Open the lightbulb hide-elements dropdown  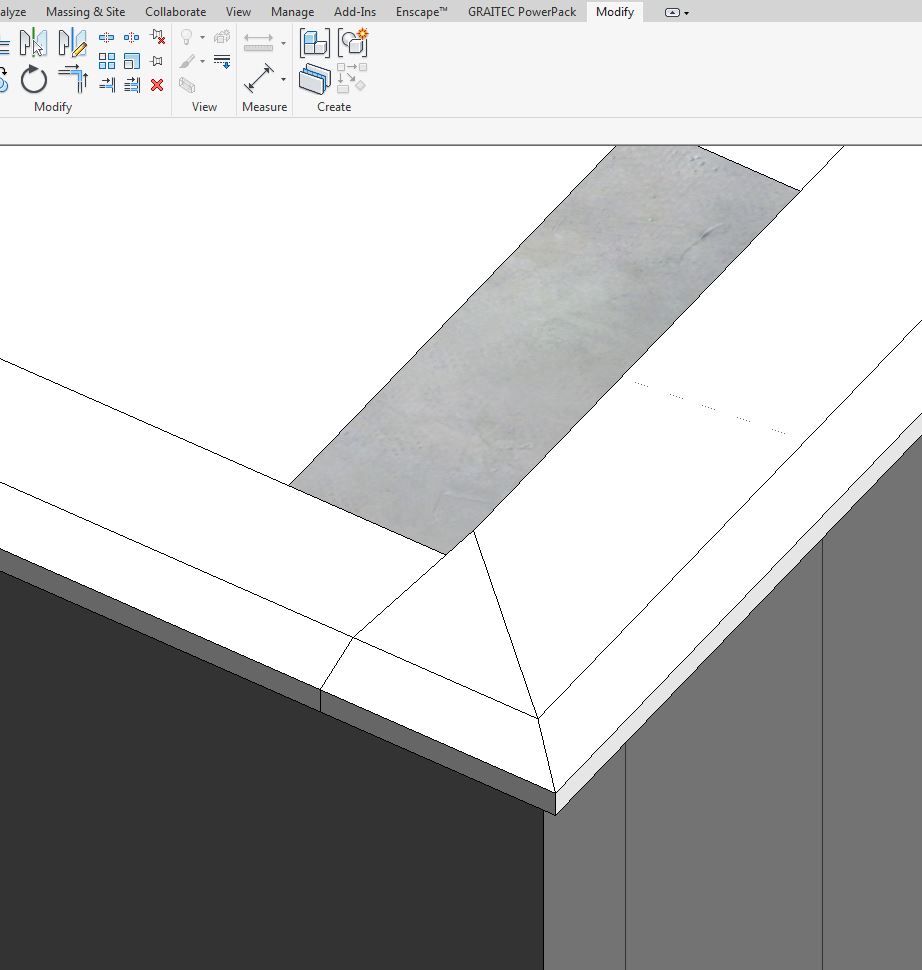tap(202, 37)
